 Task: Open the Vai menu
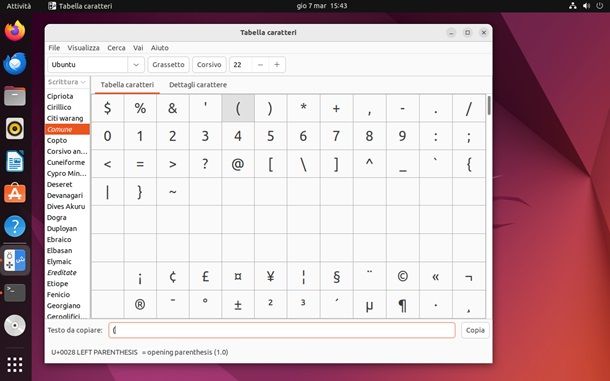point(138,48)
